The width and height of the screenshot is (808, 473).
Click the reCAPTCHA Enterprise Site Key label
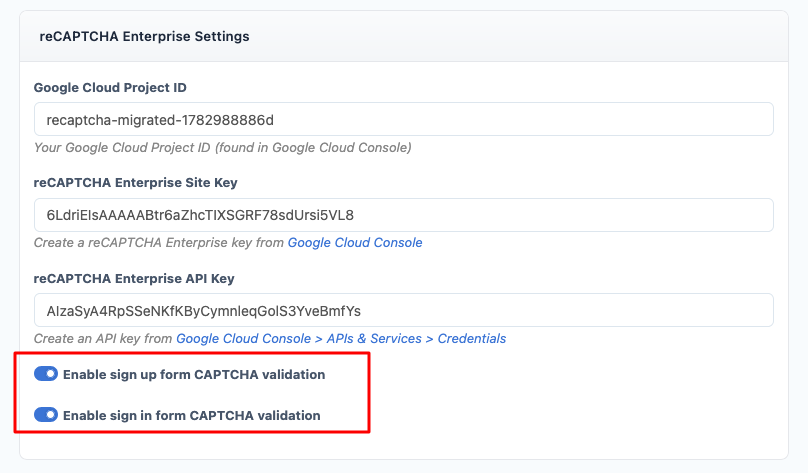136,183
